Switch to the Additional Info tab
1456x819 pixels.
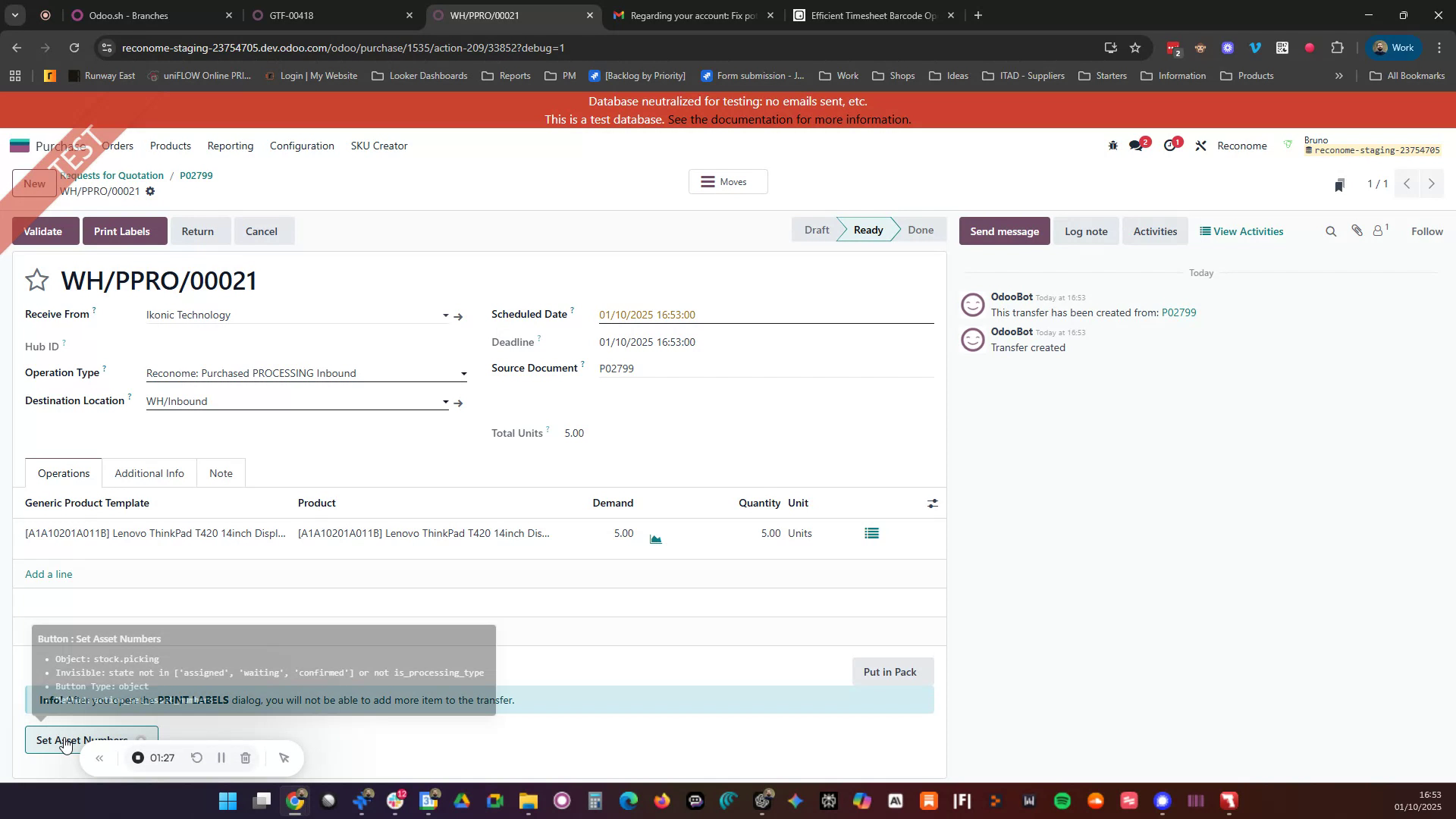click(x=149, y=472)
